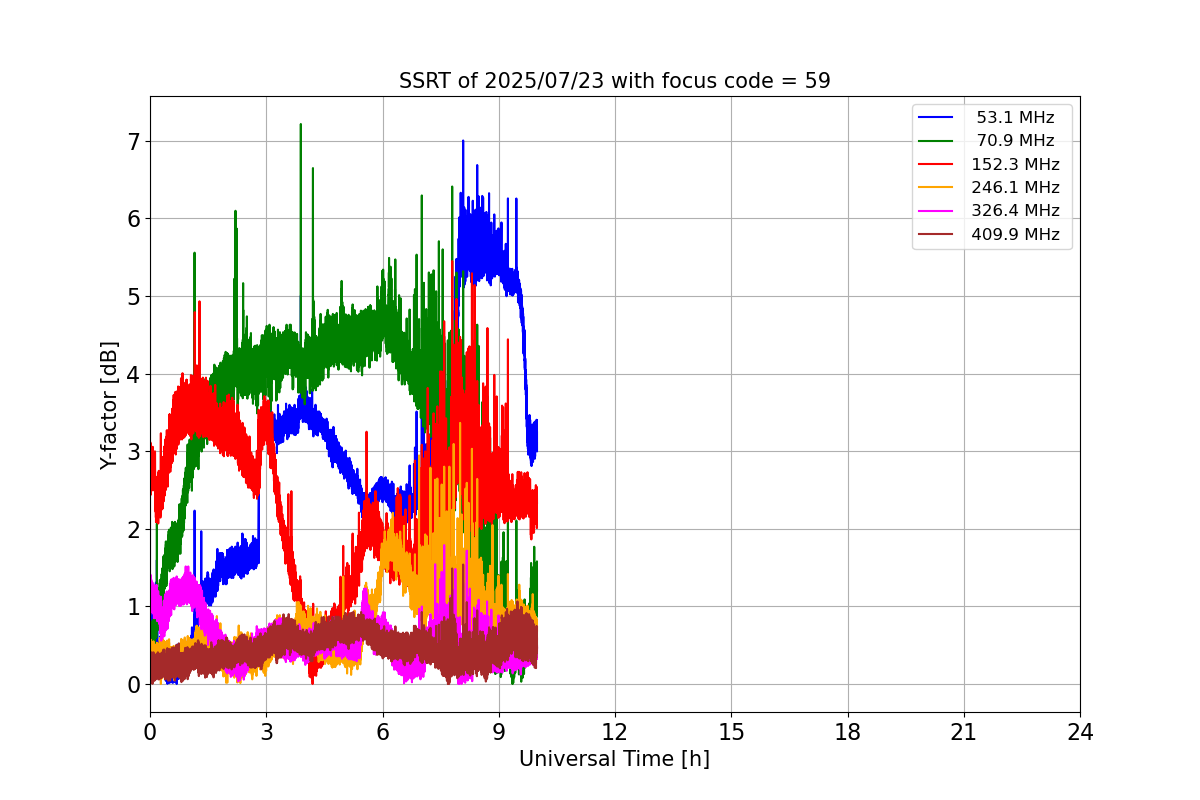1200x800 pixels.
Task: Click y-axis tick label 5
Action: 133,297
